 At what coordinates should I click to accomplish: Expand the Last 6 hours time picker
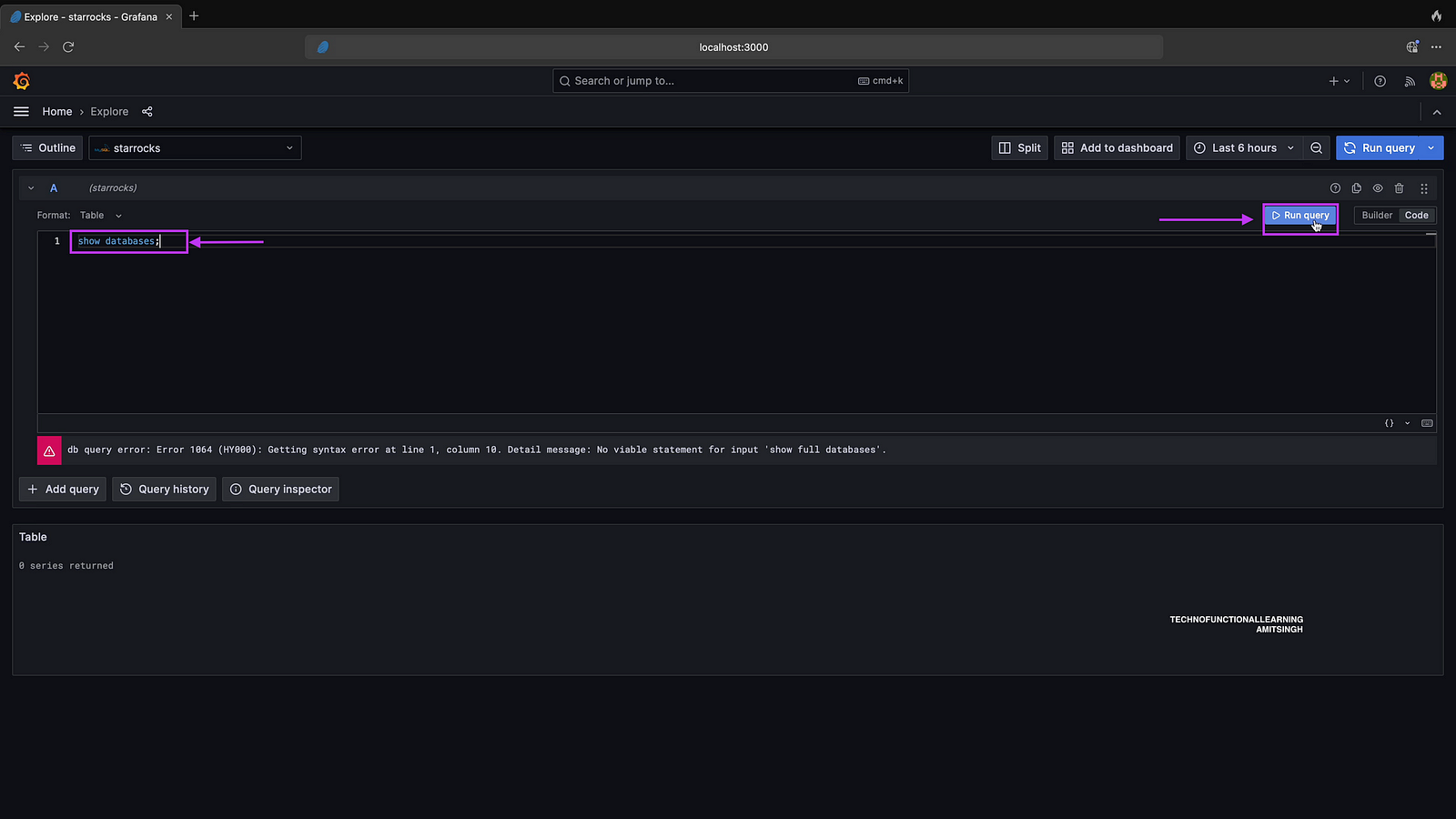point(1243,148)
